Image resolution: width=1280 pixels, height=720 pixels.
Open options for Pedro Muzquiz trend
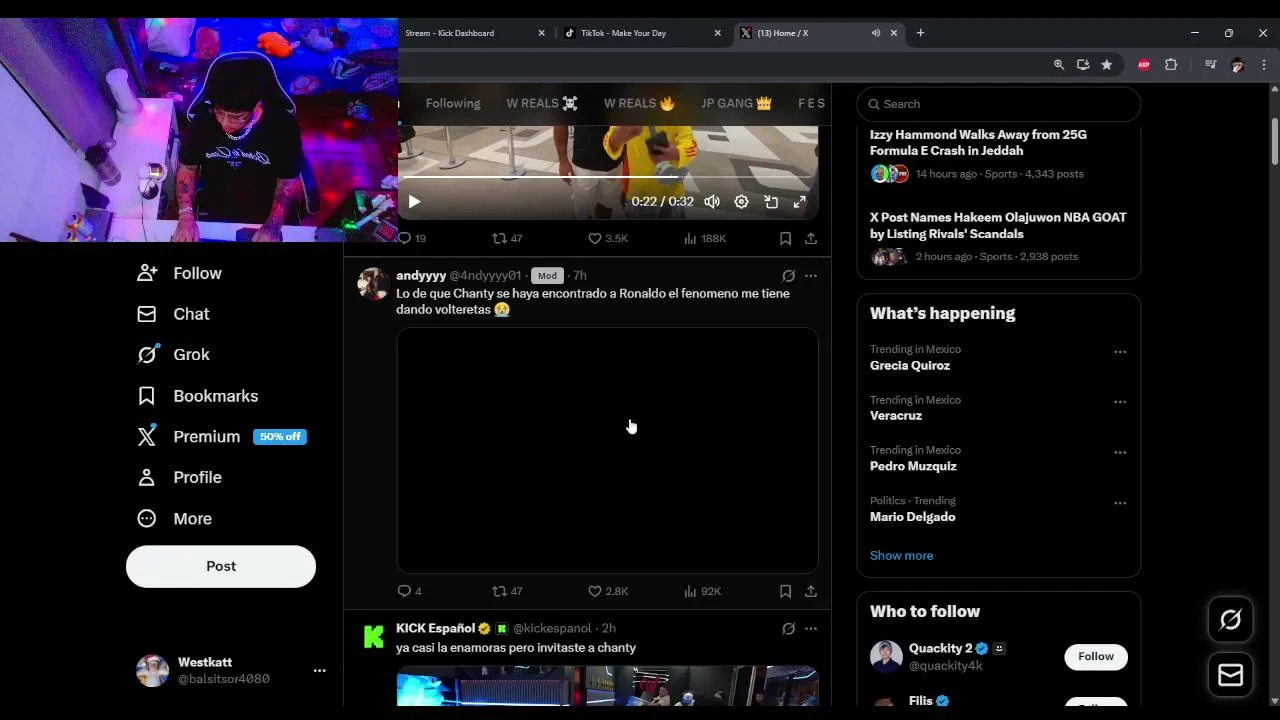pos(1120,452)
